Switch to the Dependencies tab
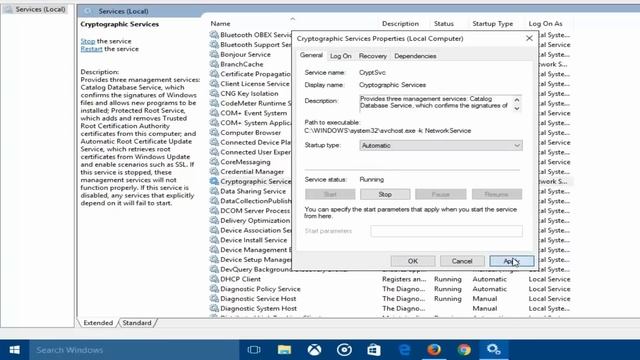Viewport: 640px width, 360px height. 415,56
